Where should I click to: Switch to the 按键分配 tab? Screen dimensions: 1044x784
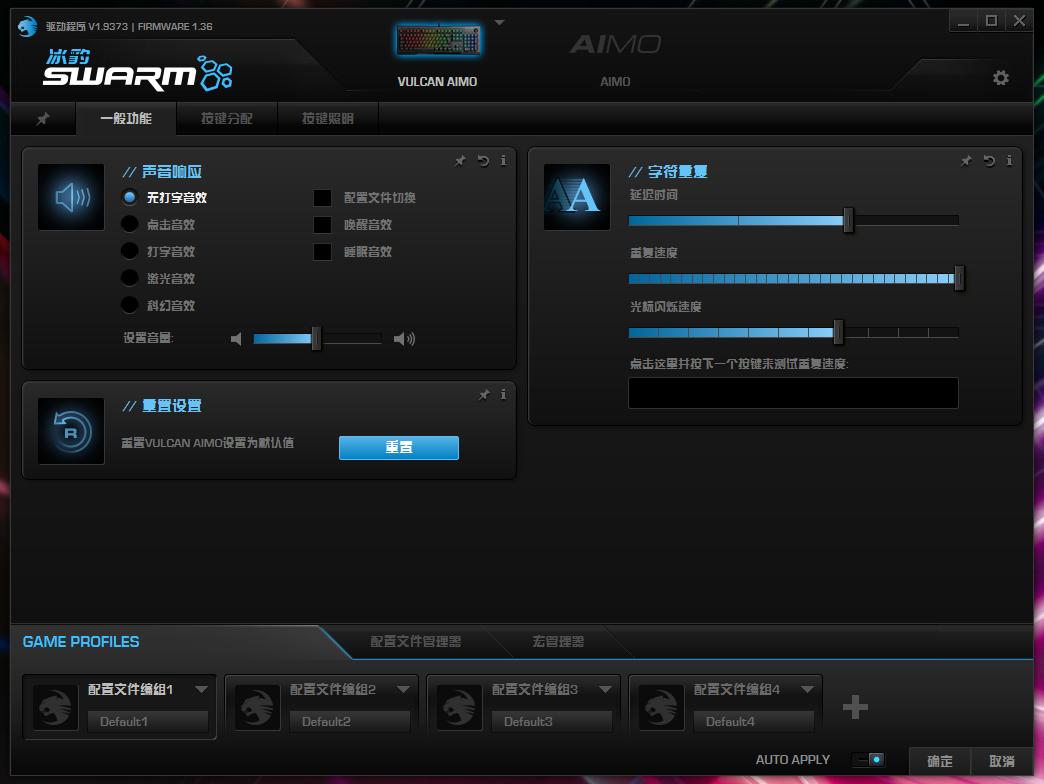pos(225,118)
